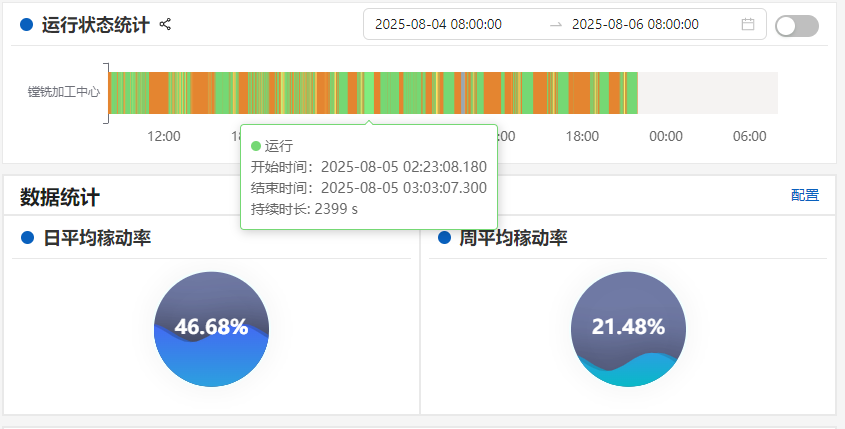Click the tooltip duration 2399 s
This screenshot has width=845, height=429.
click(336, 209)
